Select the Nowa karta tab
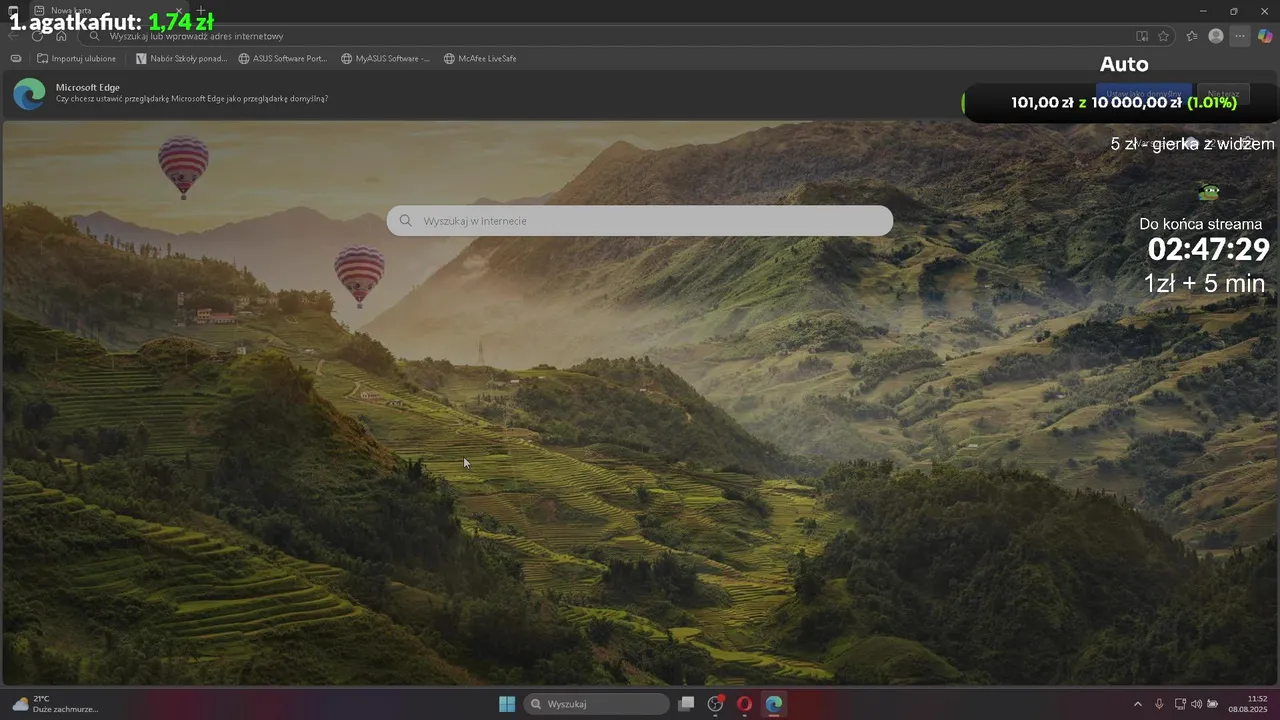Screen dimensions: 1280x720 108,10
